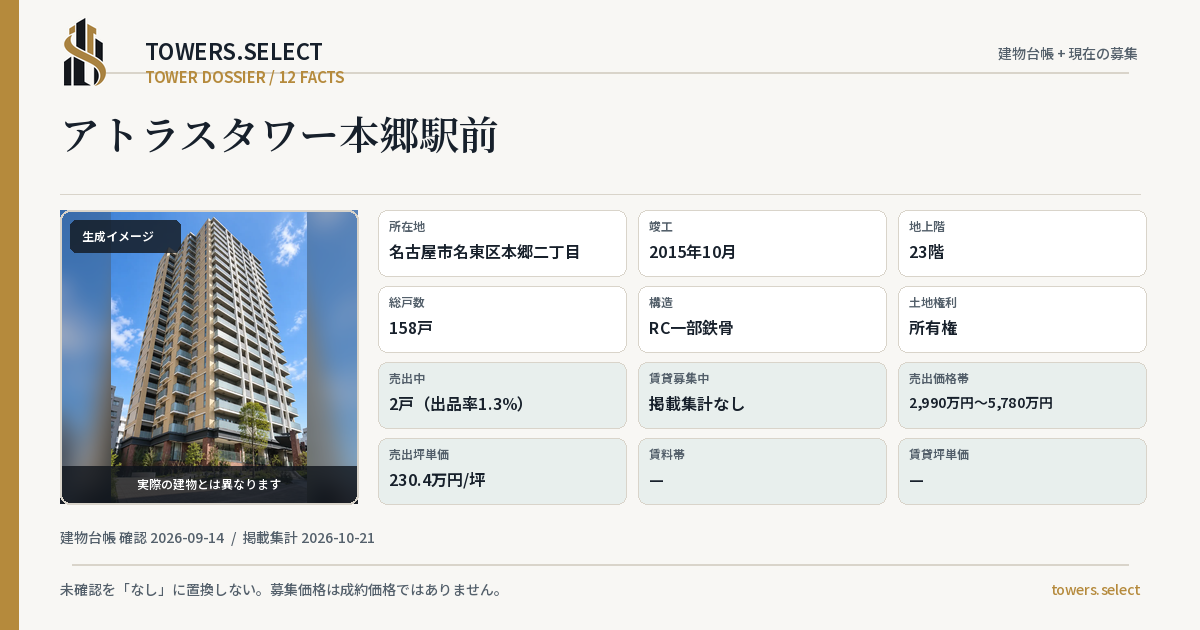This screenshot has width=1200, height=630.
Task: Select the TOWER DOSSIER / 12 FACTS subtitle
Action: pyautogui.click(x=245, y=77)
